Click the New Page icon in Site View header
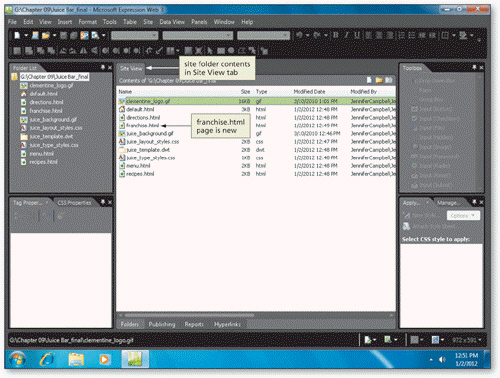The height and width of the screenshot is (378, 500). click(x=369, y=80)
